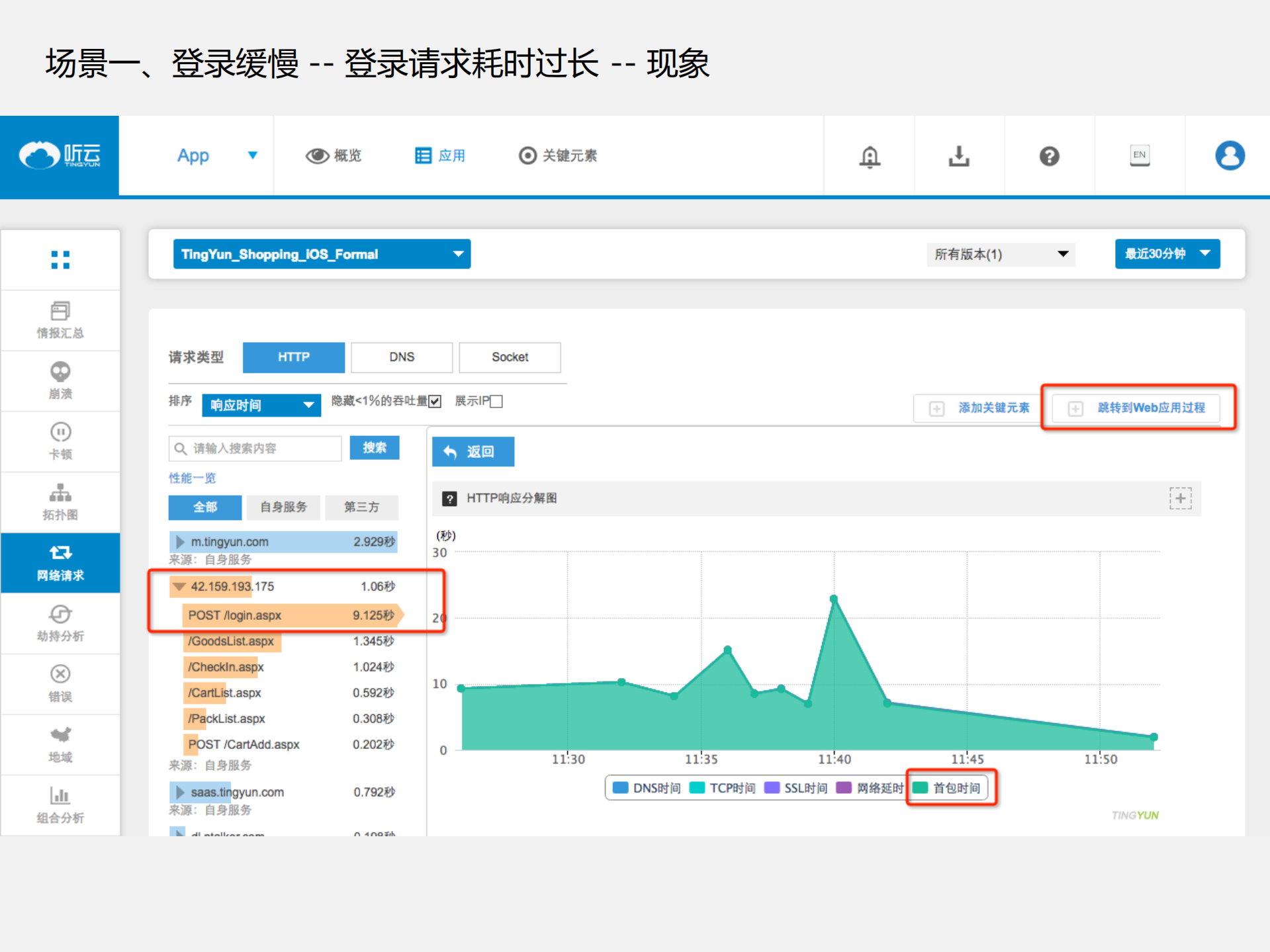Open the 最近30分钟 time range dropdown
Image resolution: width=1270 pixels, height=952 pixels.
(x=1167, y=253)
